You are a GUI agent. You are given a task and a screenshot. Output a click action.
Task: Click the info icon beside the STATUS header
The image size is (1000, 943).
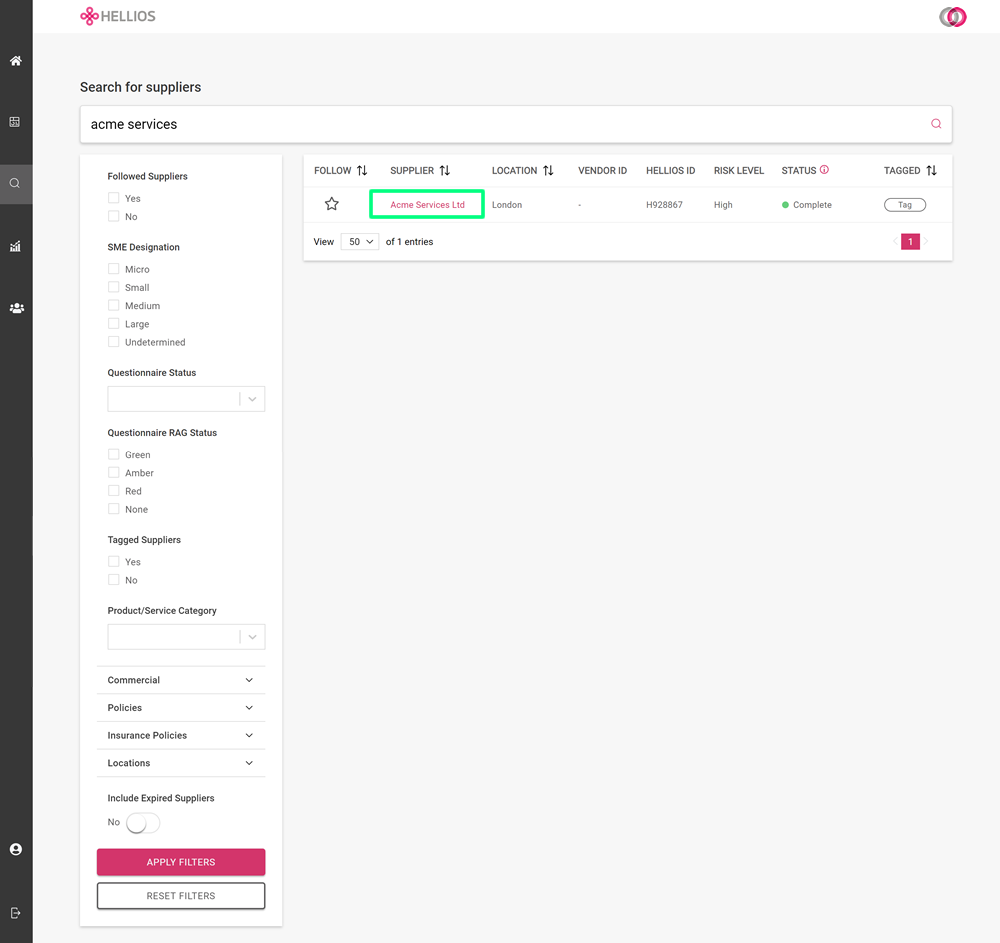825,170
